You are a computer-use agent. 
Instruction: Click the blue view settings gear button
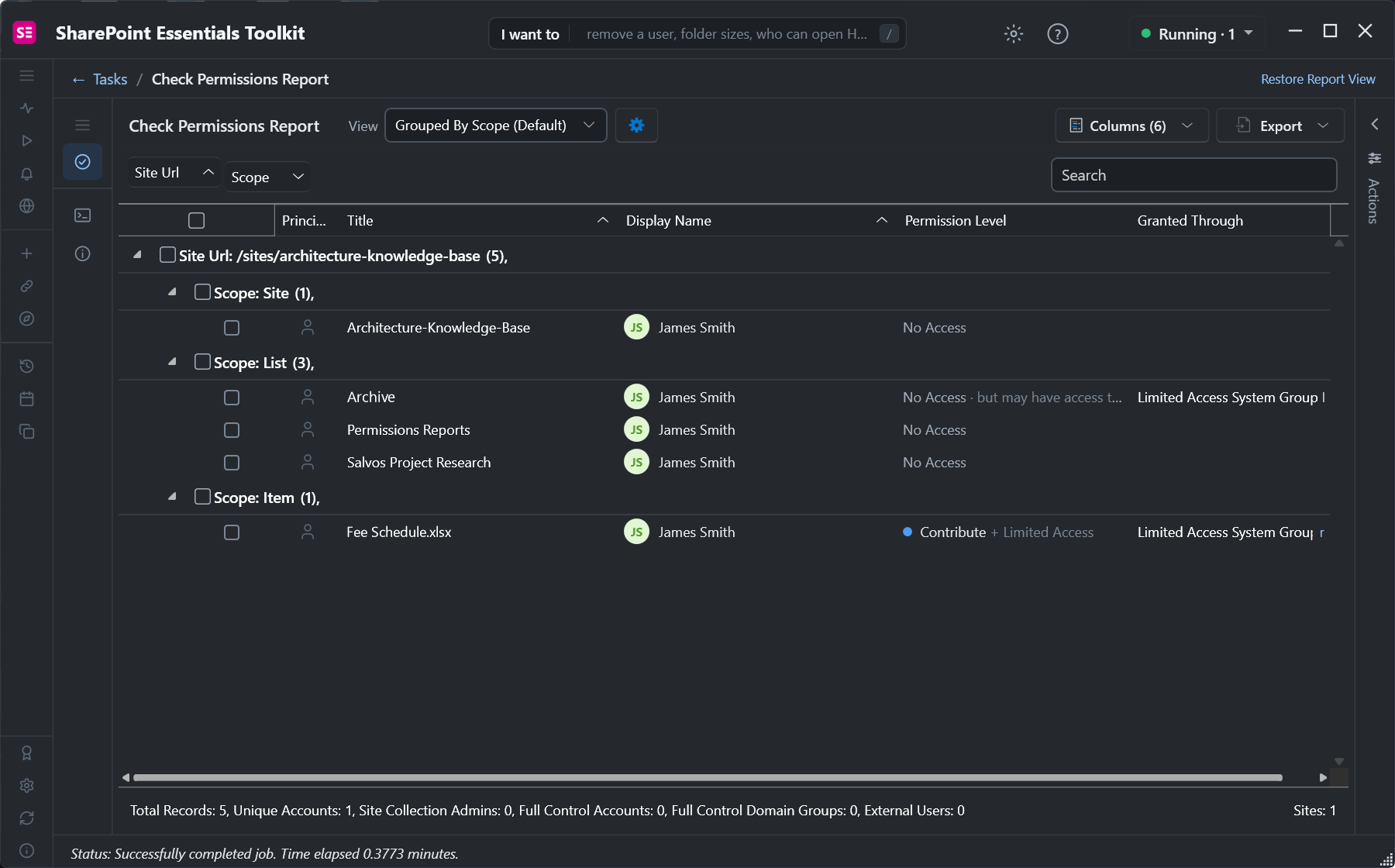636,126
